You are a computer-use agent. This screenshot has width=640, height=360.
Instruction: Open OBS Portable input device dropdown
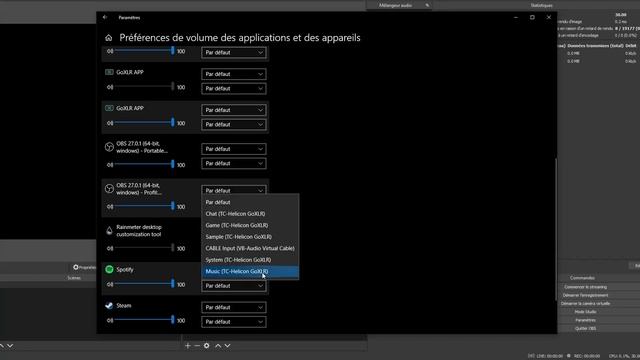pyautogui.click(x=234, y=163)
